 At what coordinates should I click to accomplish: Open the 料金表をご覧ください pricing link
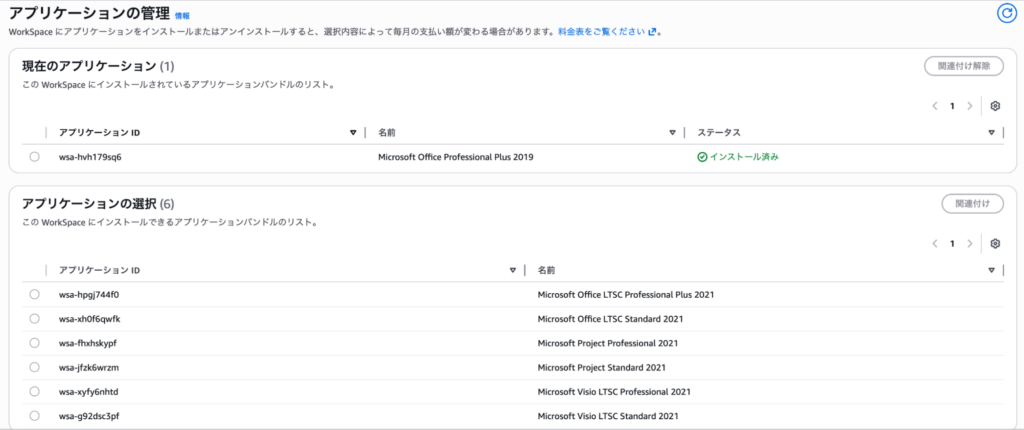[x=602, y=32]
